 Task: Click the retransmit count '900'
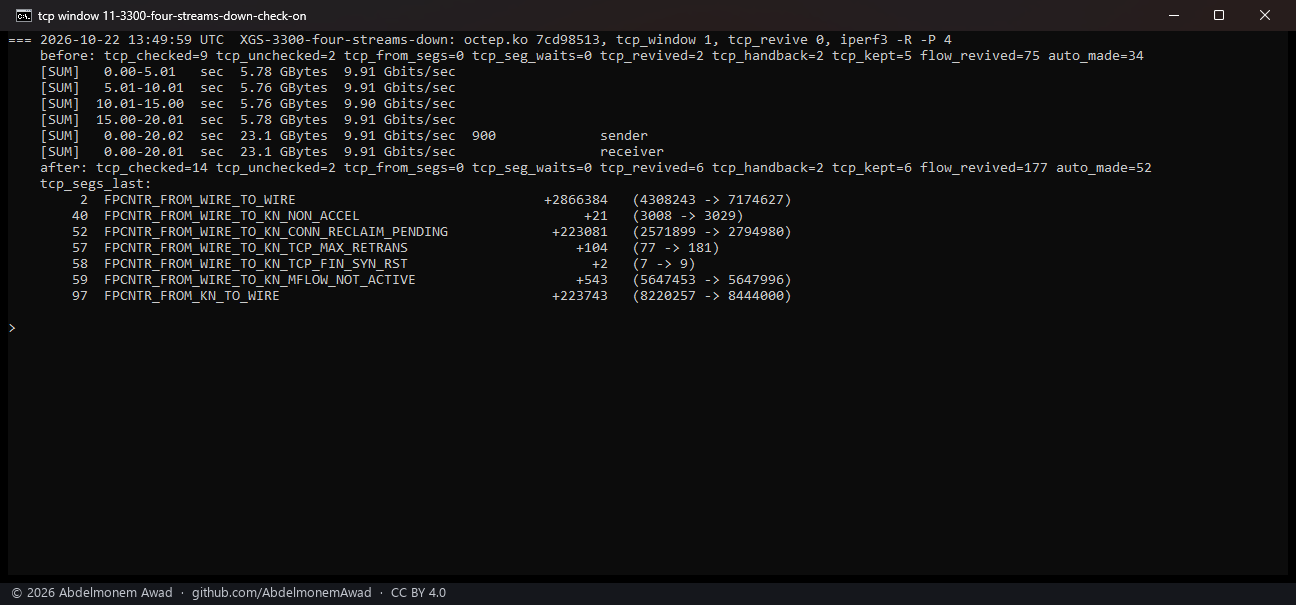coord(484,136)
